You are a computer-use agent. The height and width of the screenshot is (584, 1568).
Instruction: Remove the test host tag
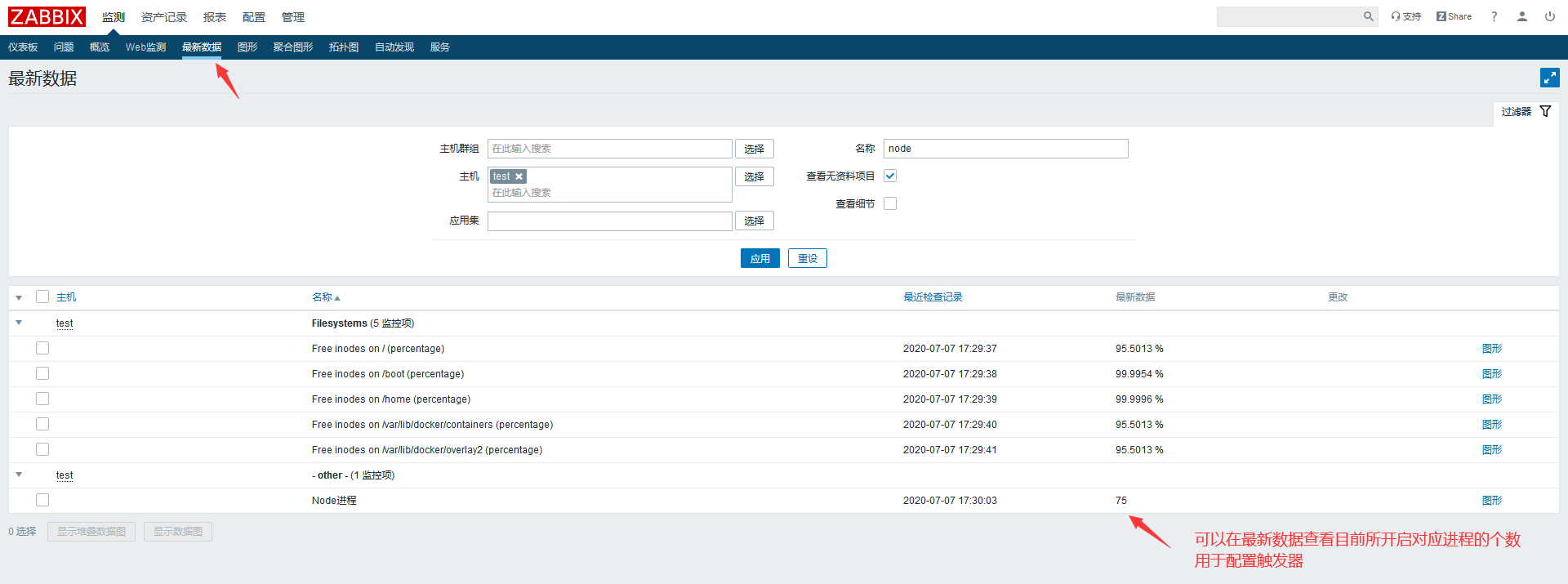[x=519, y=176]
